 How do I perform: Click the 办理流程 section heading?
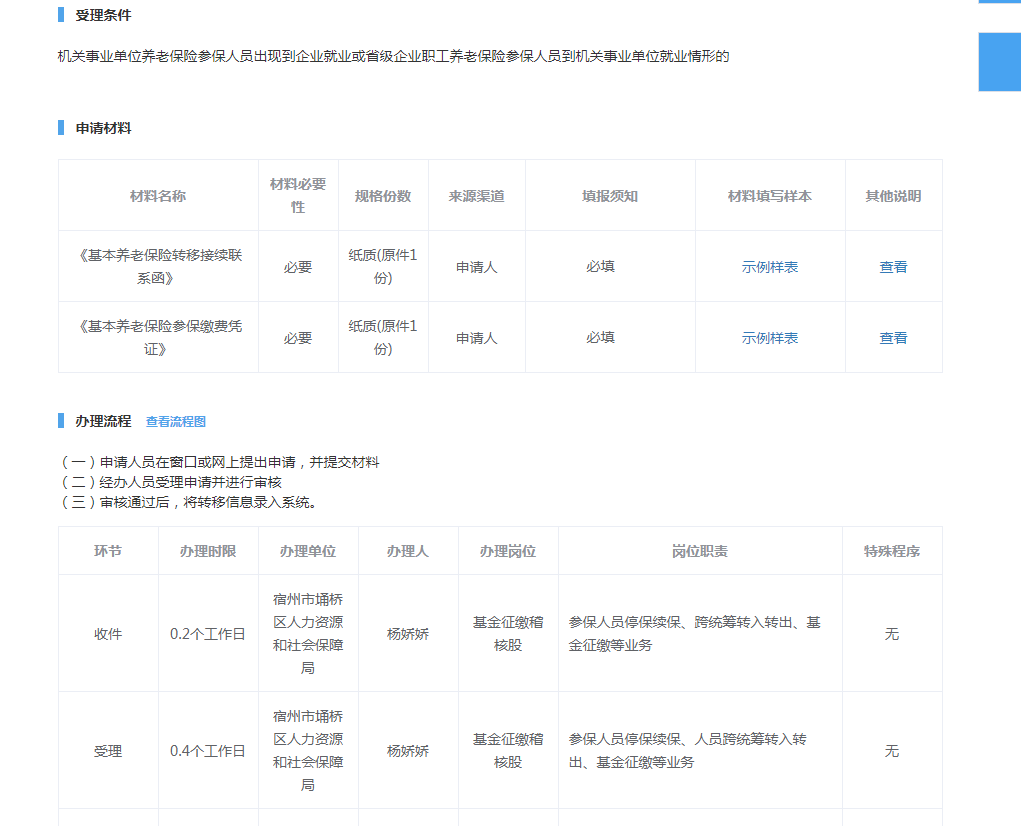pos(103,421)
